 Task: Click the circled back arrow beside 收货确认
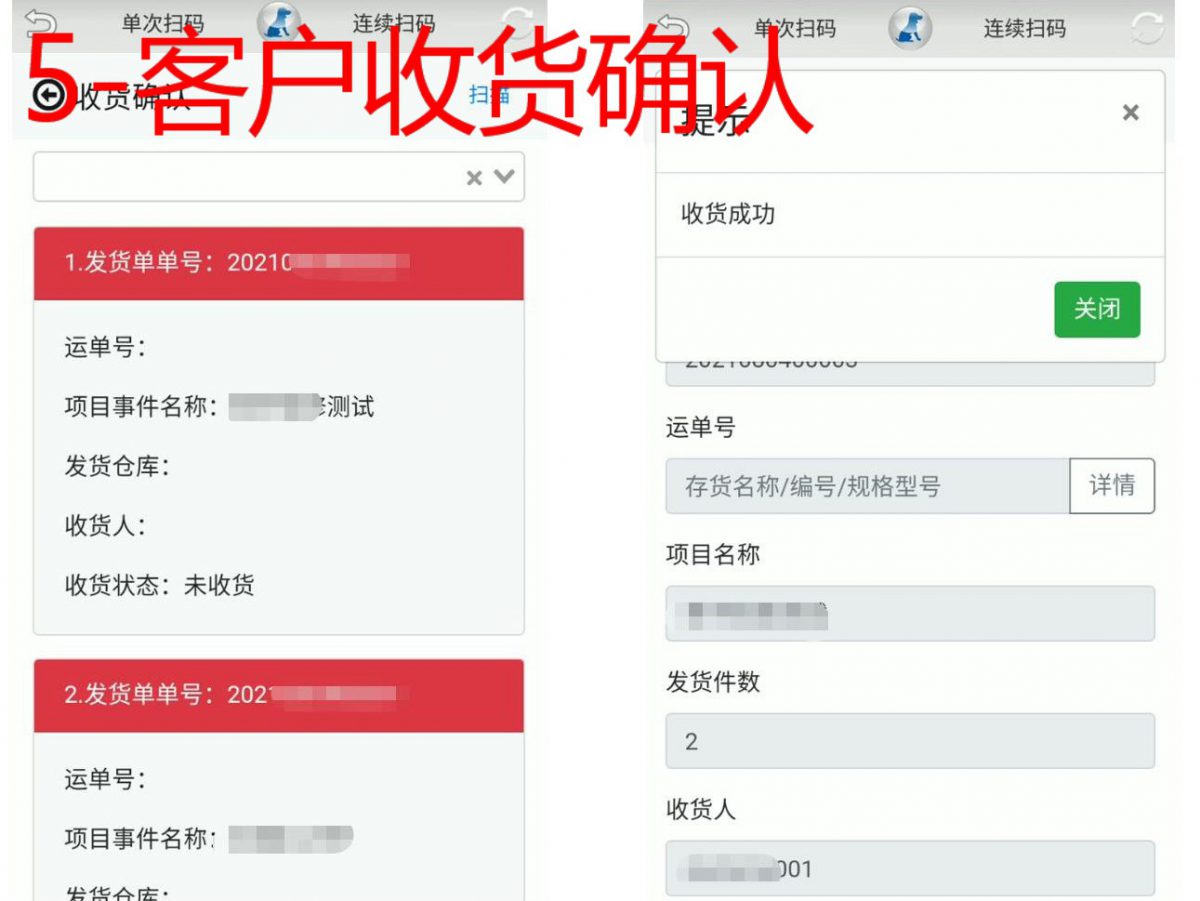[48, 95]
